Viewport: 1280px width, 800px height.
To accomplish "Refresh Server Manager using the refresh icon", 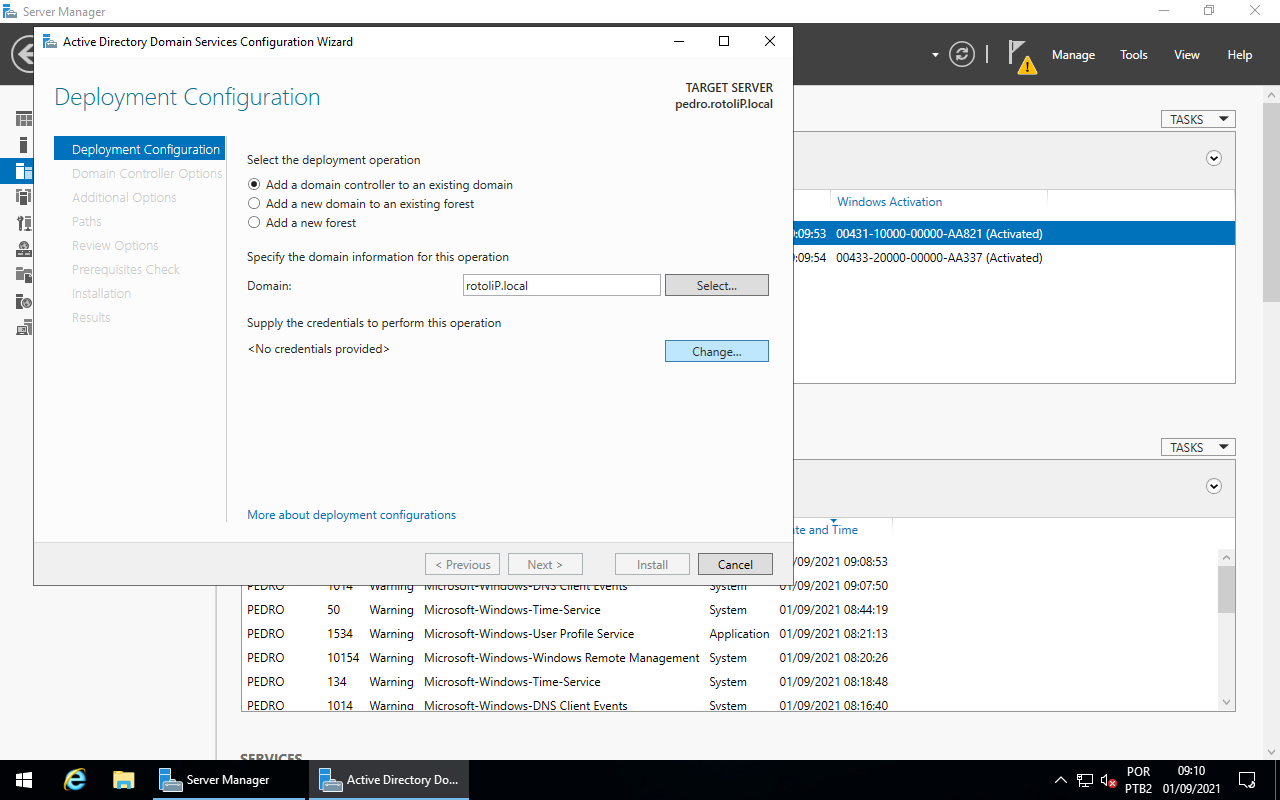I will pos(961,54).
